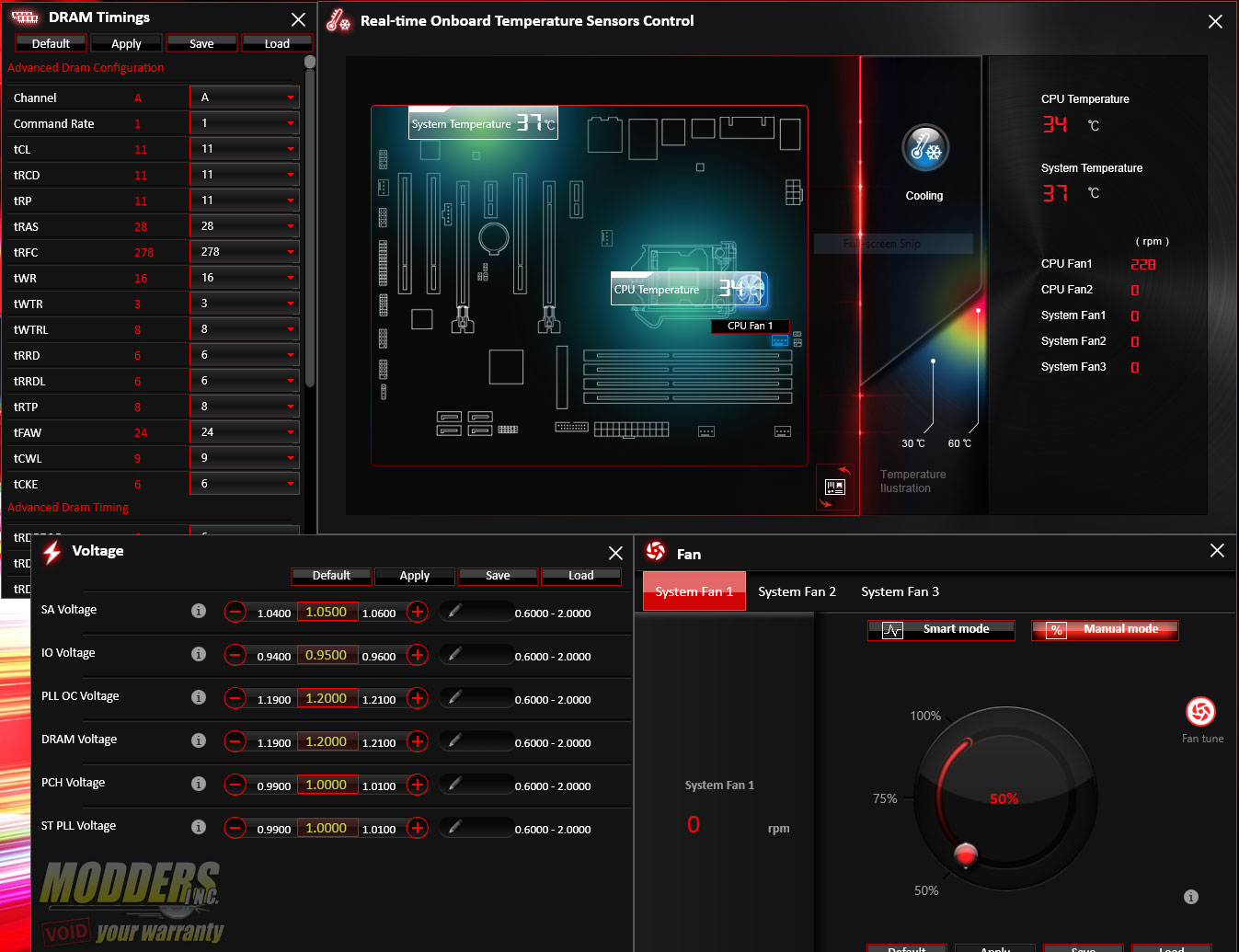The height and width of the screenshot is (952, 1239).
Task: Click the 60 °C temperature marker handle
Action: pyautogui.click(x=978, y=311)
